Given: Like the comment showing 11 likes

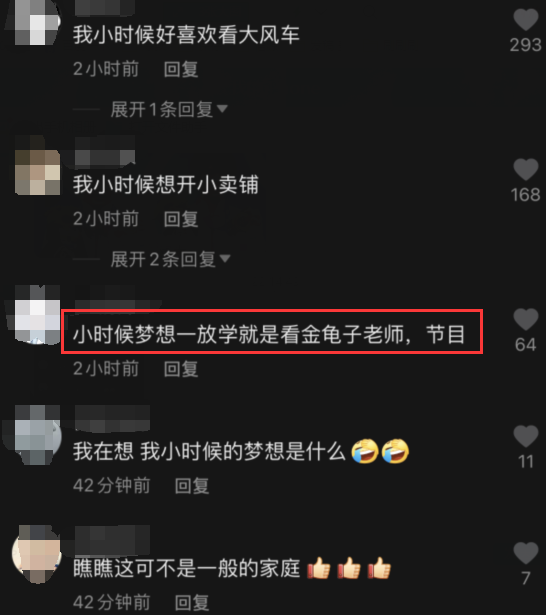Looking at the screenshot, I should coord(526,436).
